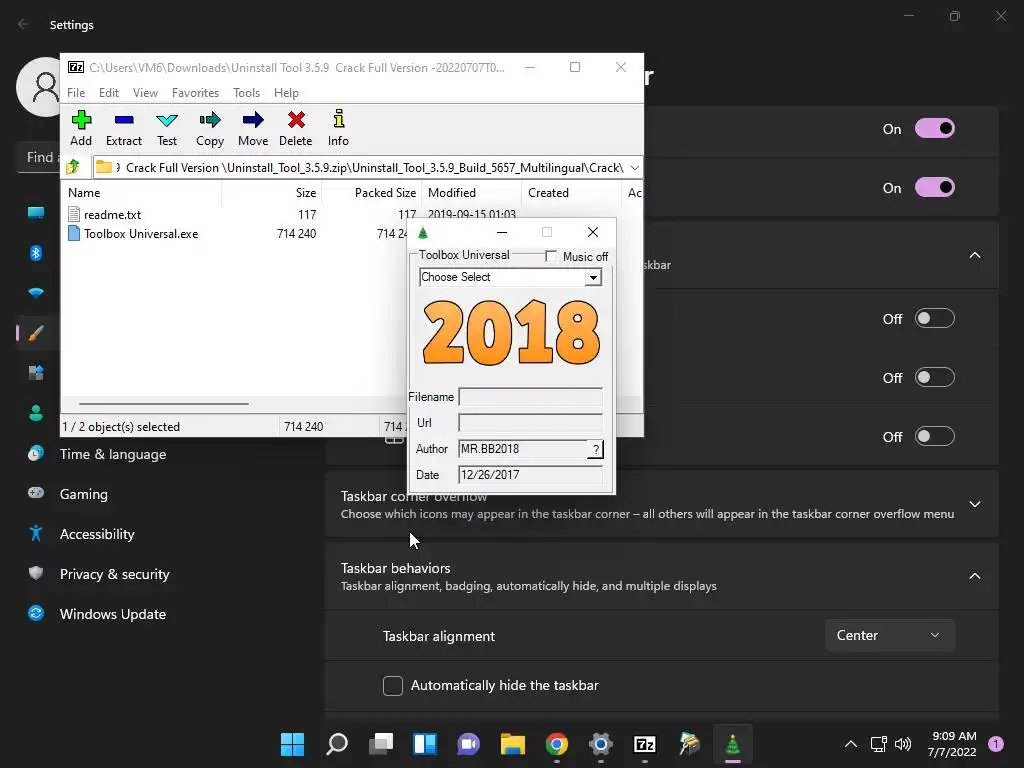Run Test from 7-Zip toolbar
Viewport: 1024px width, 768px height.
coord(167,128)
